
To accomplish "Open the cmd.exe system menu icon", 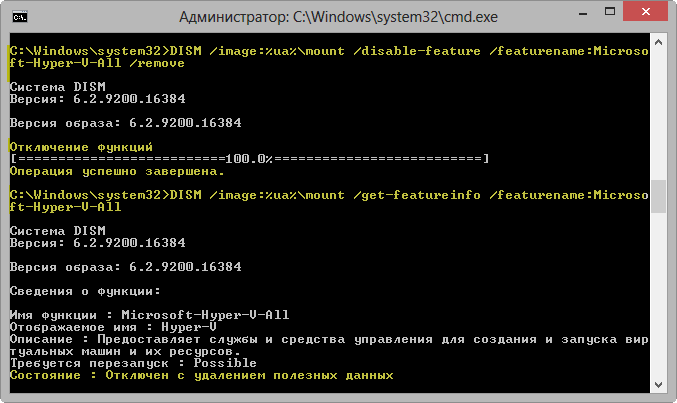I will coord(20,17).
